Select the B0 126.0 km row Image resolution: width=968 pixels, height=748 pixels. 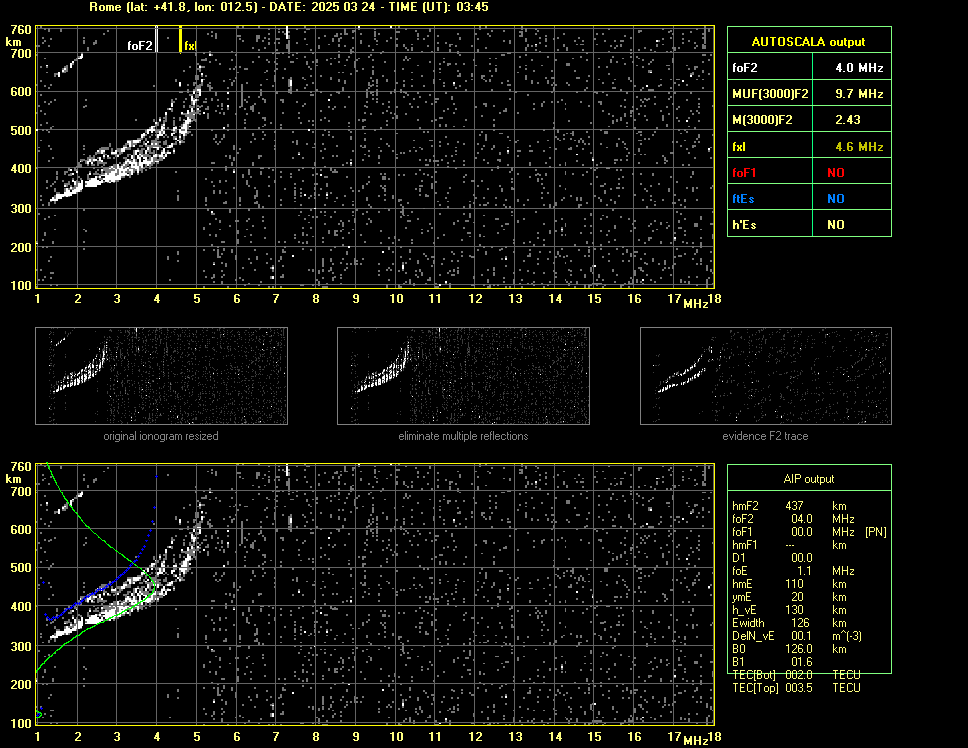(x=790, y=649)
